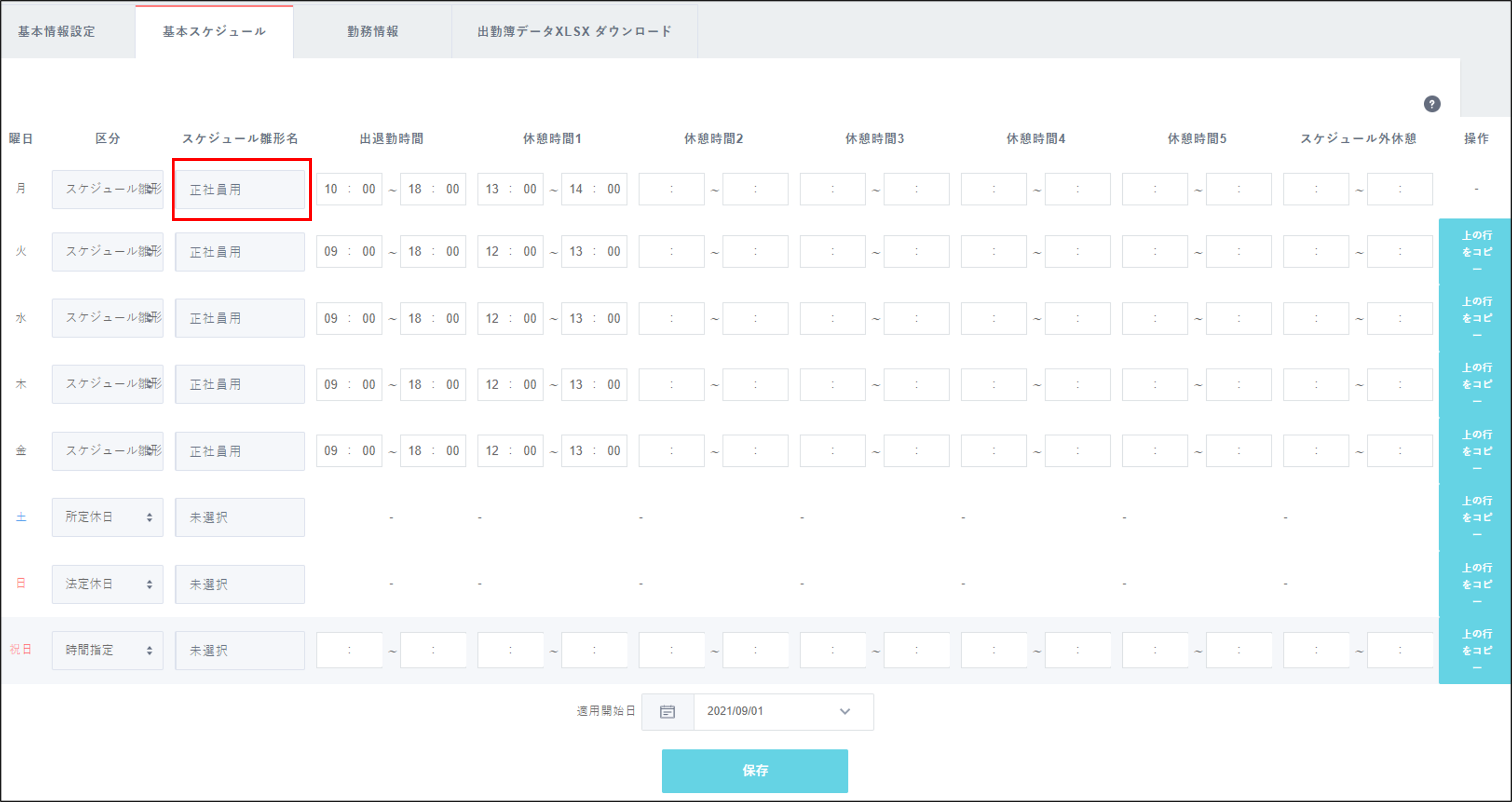
Task: Click 上の行をコピー in the 火 row
Action: tap(1476, 251)
